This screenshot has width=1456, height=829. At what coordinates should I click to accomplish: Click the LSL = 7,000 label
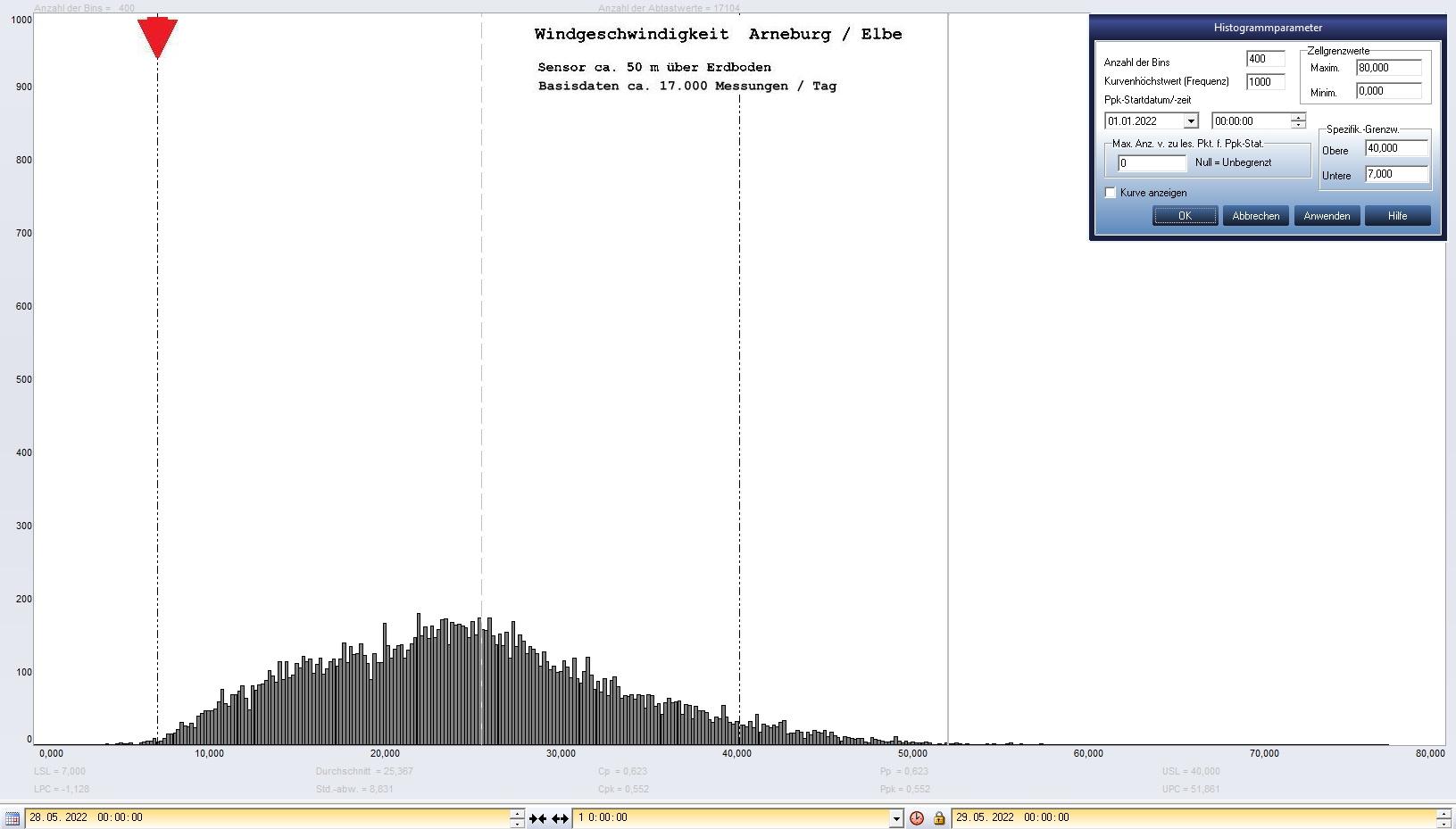pos(60,771)
